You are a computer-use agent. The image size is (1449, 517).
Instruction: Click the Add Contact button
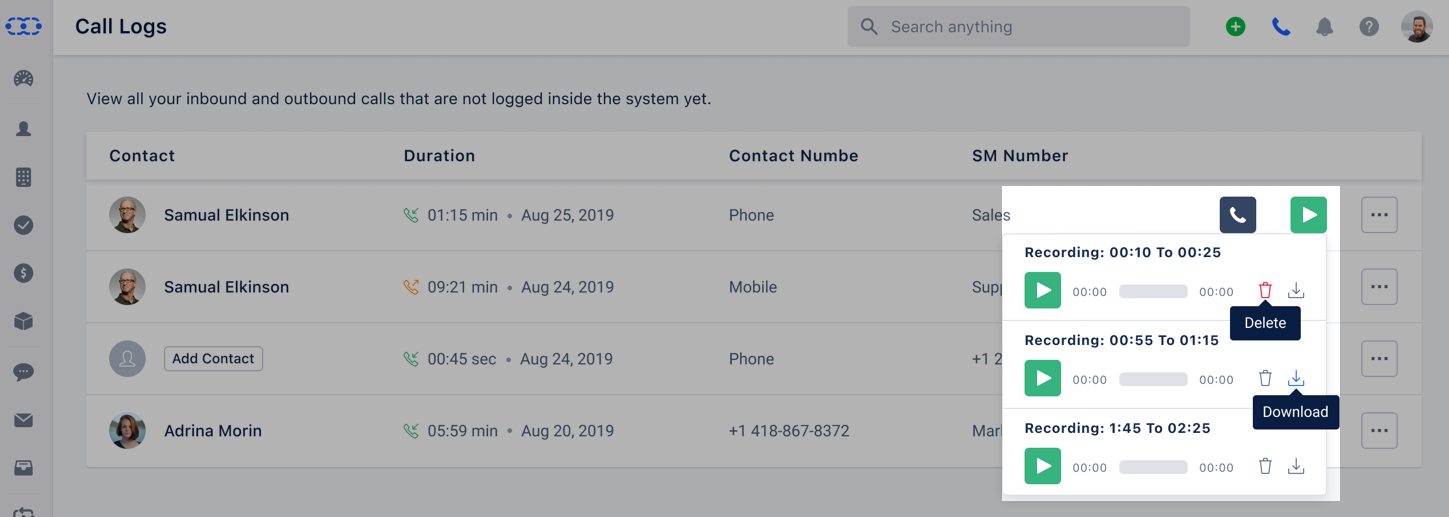click(x=213, y=359)
